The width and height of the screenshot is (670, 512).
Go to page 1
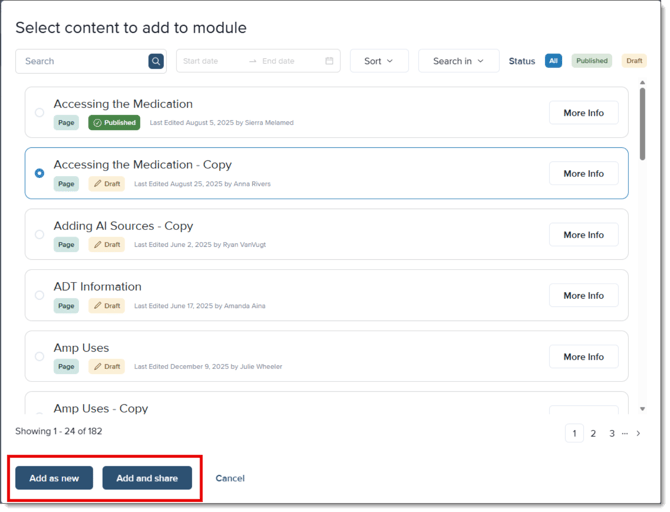(x=574, y=433)
